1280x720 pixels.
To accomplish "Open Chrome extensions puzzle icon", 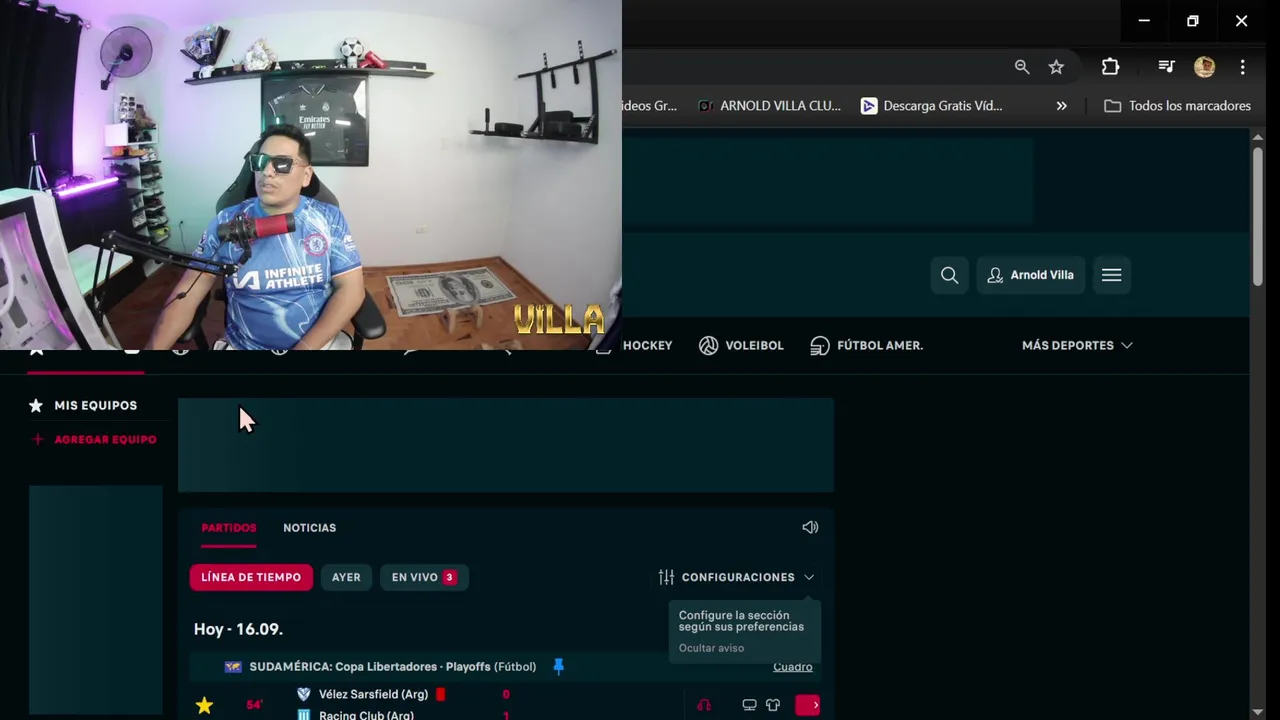I will coord(1110,67).
